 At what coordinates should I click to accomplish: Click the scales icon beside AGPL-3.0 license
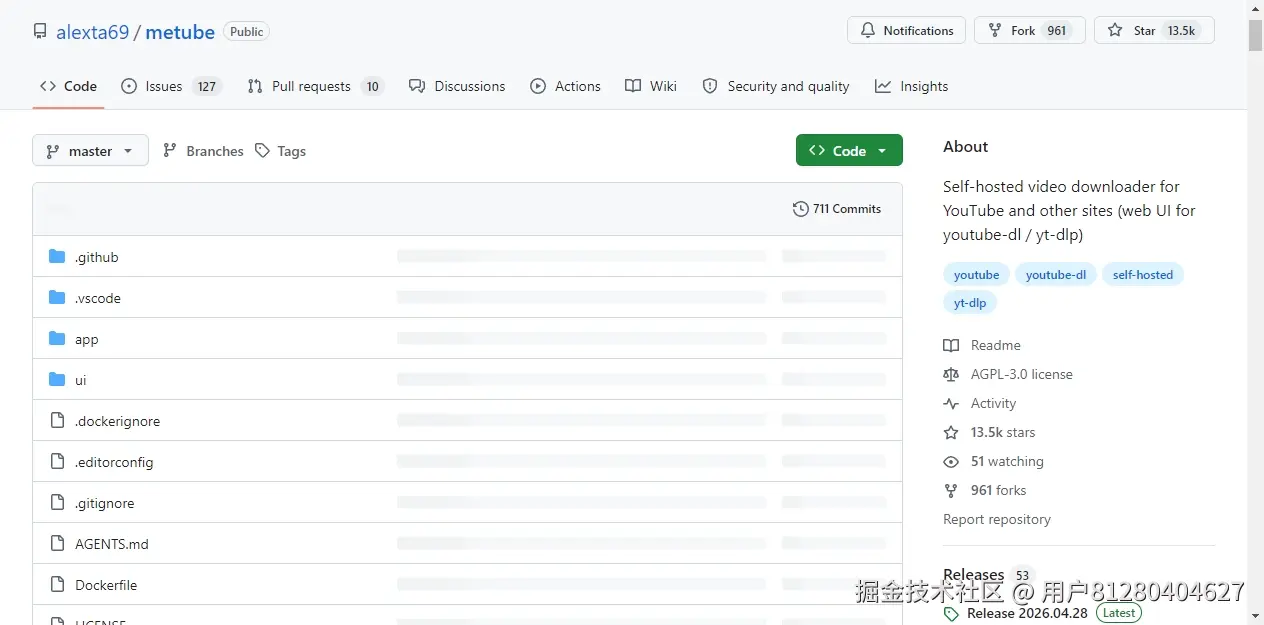pos(951,374)
